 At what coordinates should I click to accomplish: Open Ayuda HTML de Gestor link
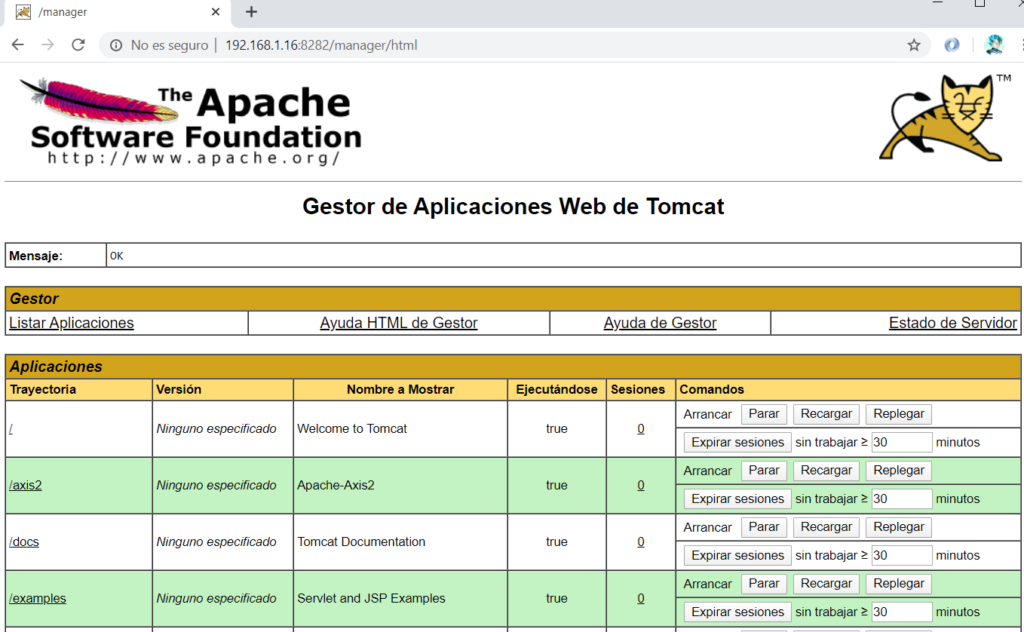pyautogui.click(x=398, y=323)
